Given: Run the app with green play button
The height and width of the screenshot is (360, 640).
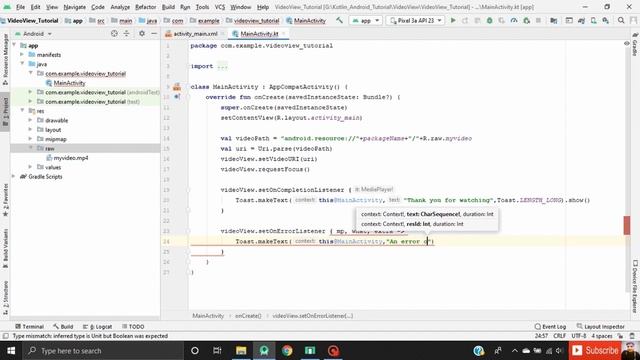Looking at the screenshot, I should tap(453, 20).
